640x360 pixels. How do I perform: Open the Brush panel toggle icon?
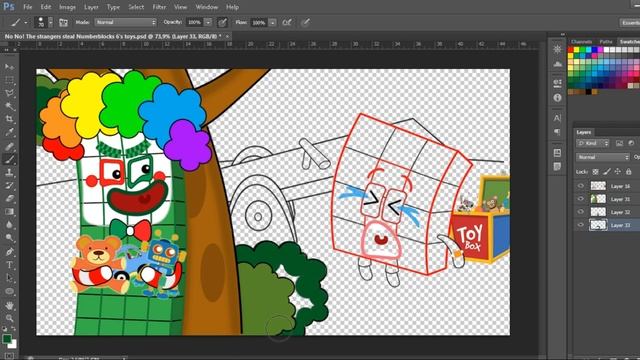point(63,22)
